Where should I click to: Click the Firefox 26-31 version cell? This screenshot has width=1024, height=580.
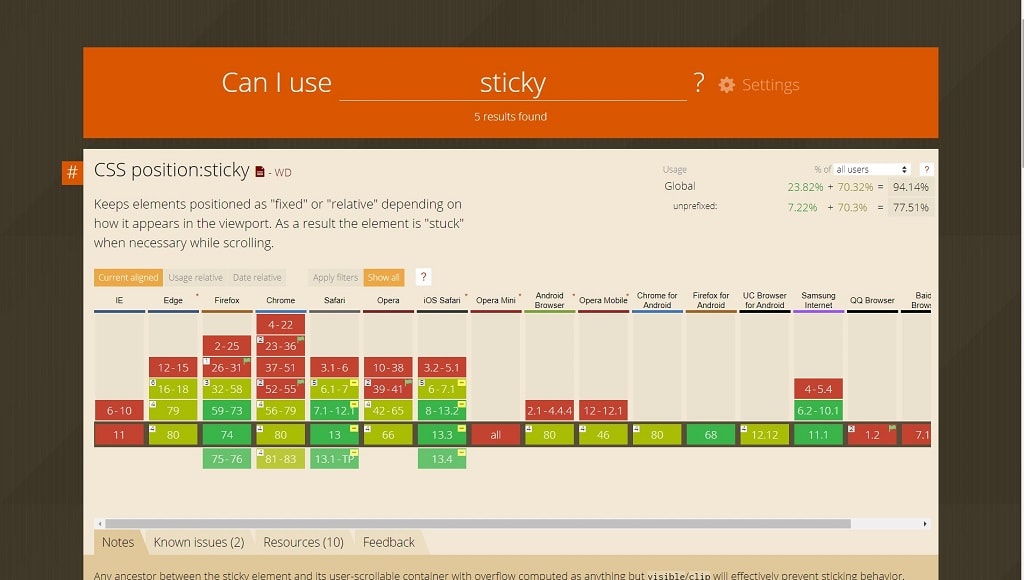coord(227,368)
